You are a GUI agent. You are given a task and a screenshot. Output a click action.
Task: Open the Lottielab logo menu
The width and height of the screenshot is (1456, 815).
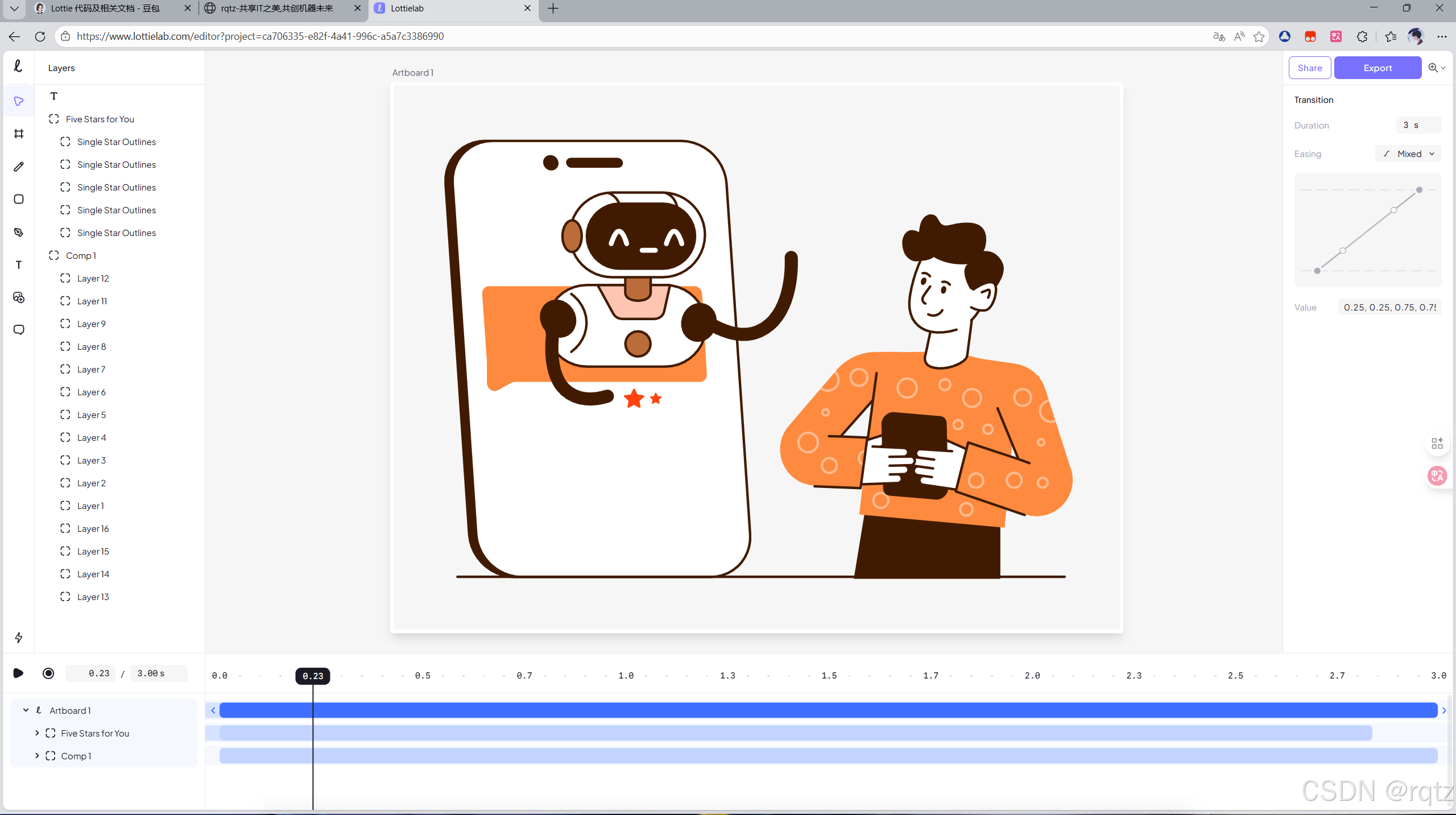pyautogui.click(x=18, y=67)
